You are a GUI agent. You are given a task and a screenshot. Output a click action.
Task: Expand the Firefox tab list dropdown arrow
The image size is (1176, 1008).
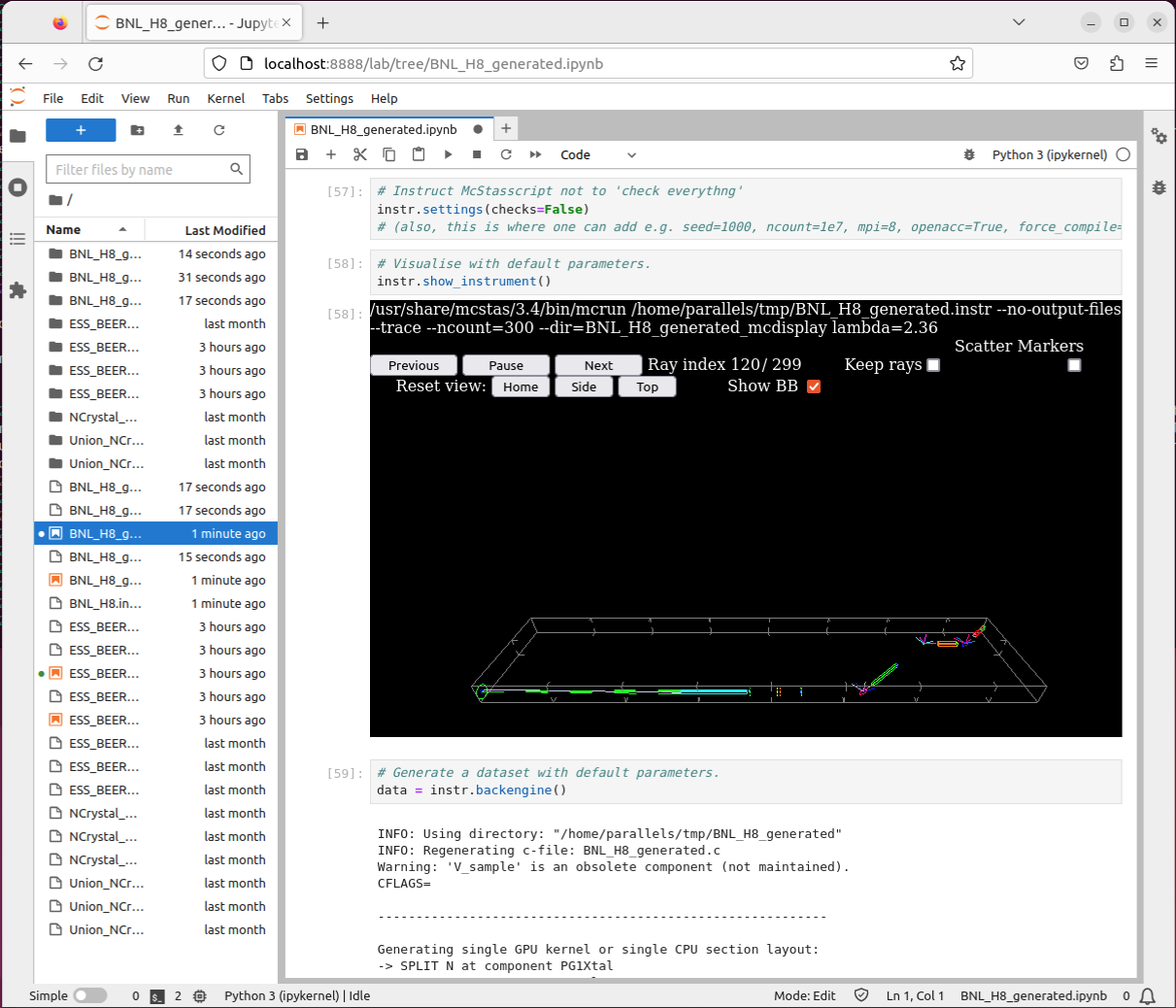pyautogui.click(x=1019, y=22)
